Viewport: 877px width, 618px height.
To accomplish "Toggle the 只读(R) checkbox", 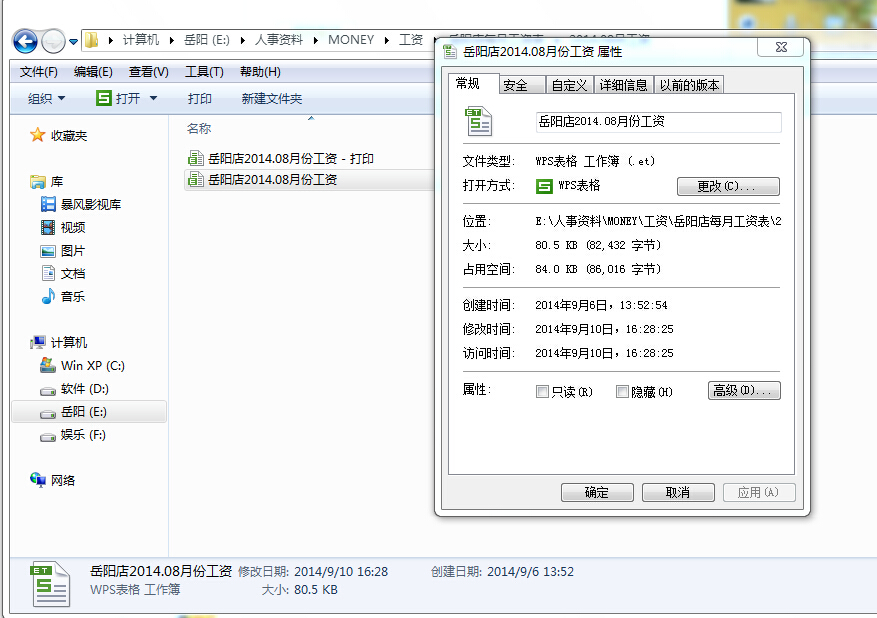I will (x=542, y=391).
